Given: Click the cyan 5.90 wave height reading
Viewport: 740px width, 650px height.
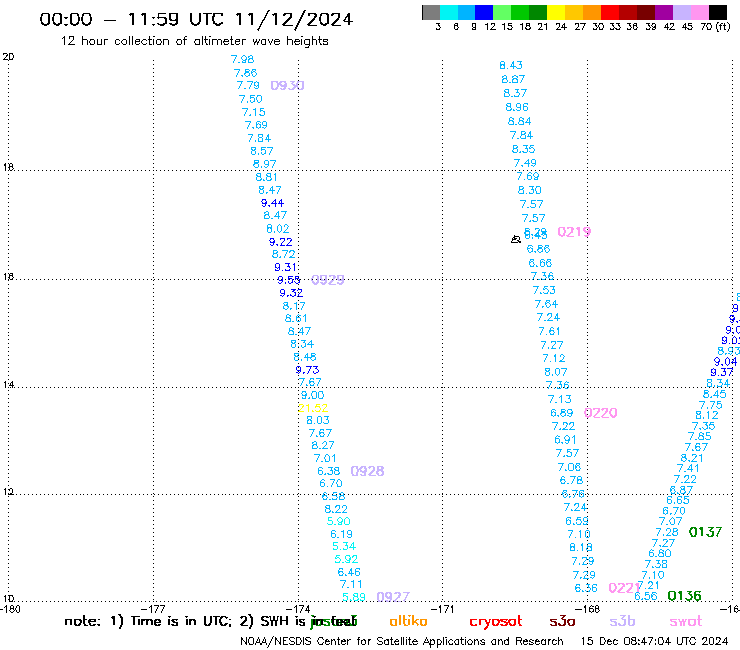Looking at the screenshot, I should [x=338, y=521].
